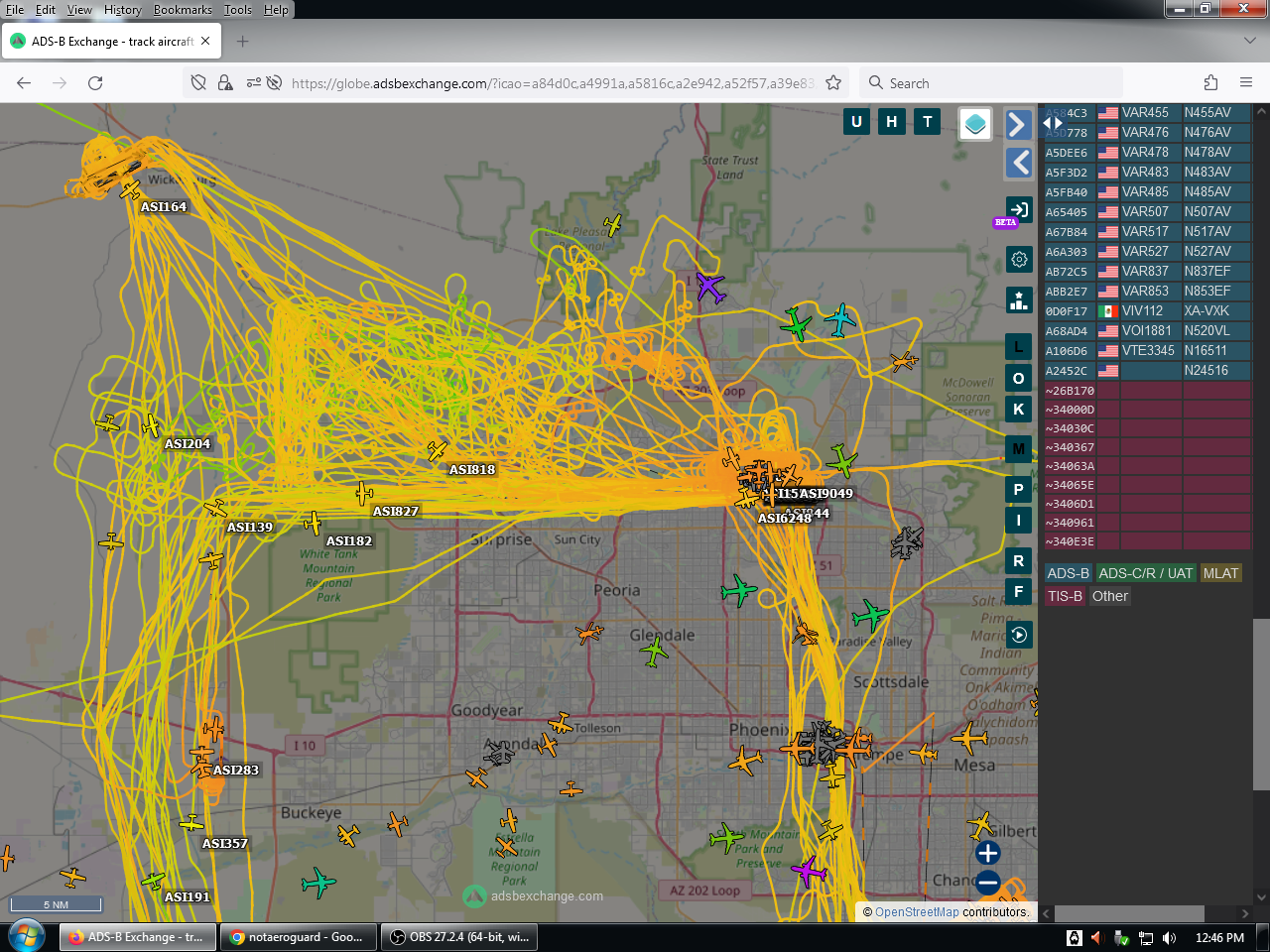Click the sidebar width splitter arrows
This screenshot has width=1270, height=952.
[1053, 123]
